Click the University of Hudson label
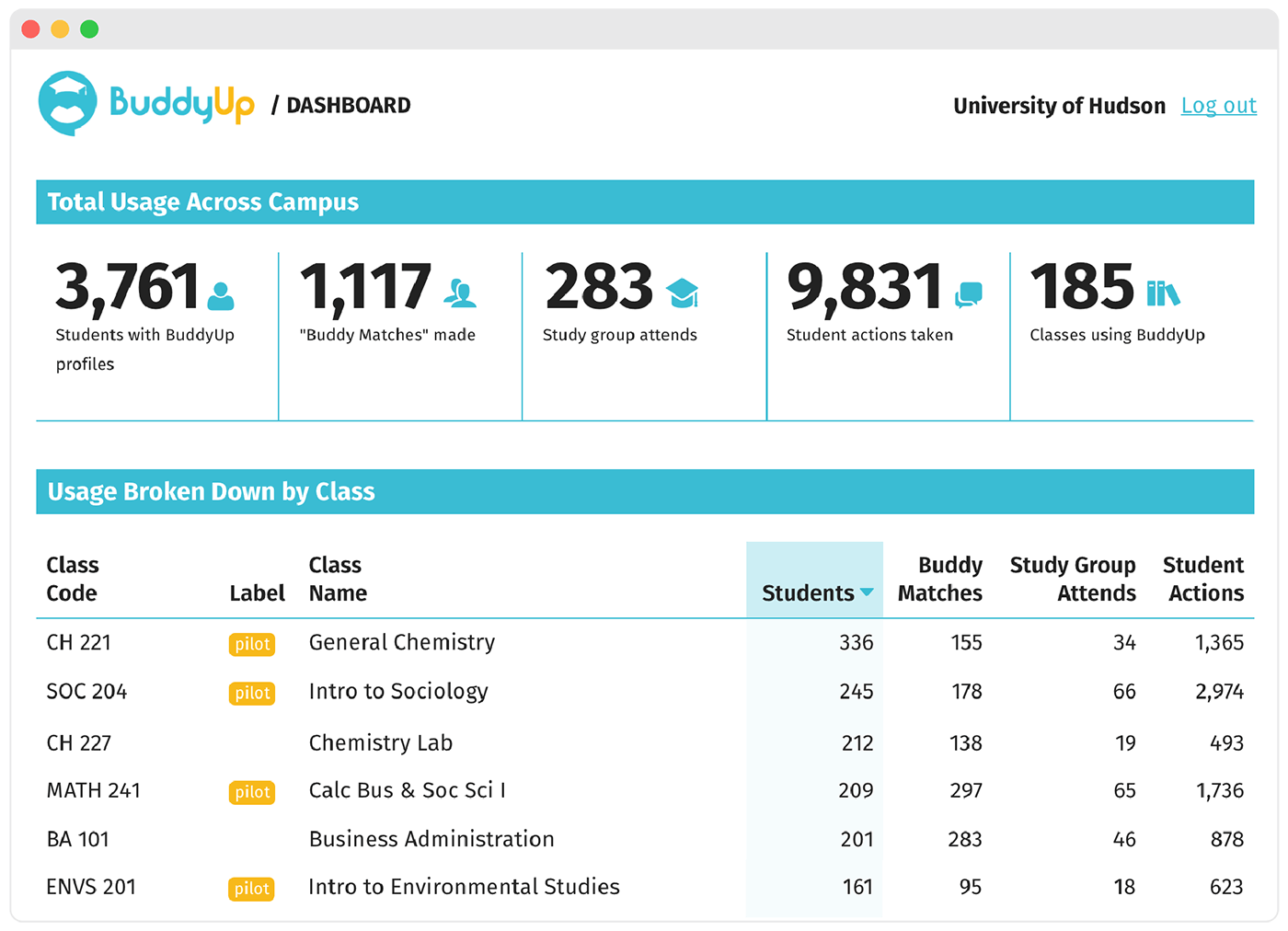This screenshot has height=931, width=1288. pyautogui.click(x=1060, y=106)
